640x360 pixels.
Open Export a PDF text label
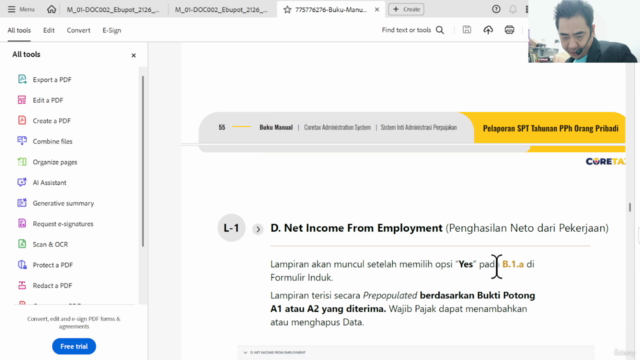pos(52,80)
